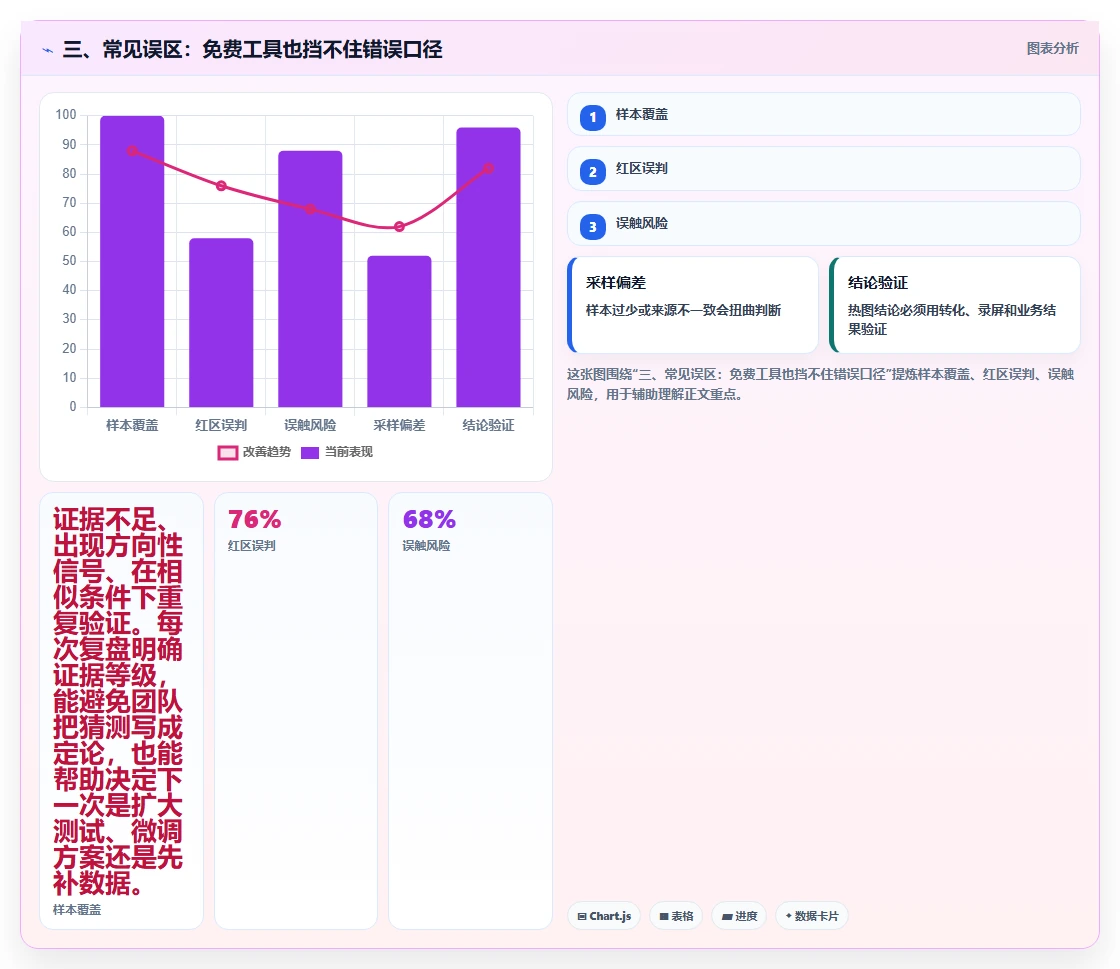The image size is (1120, 969).
Task: Click the 76% 红区误判 data card
Action: [296, 711]
